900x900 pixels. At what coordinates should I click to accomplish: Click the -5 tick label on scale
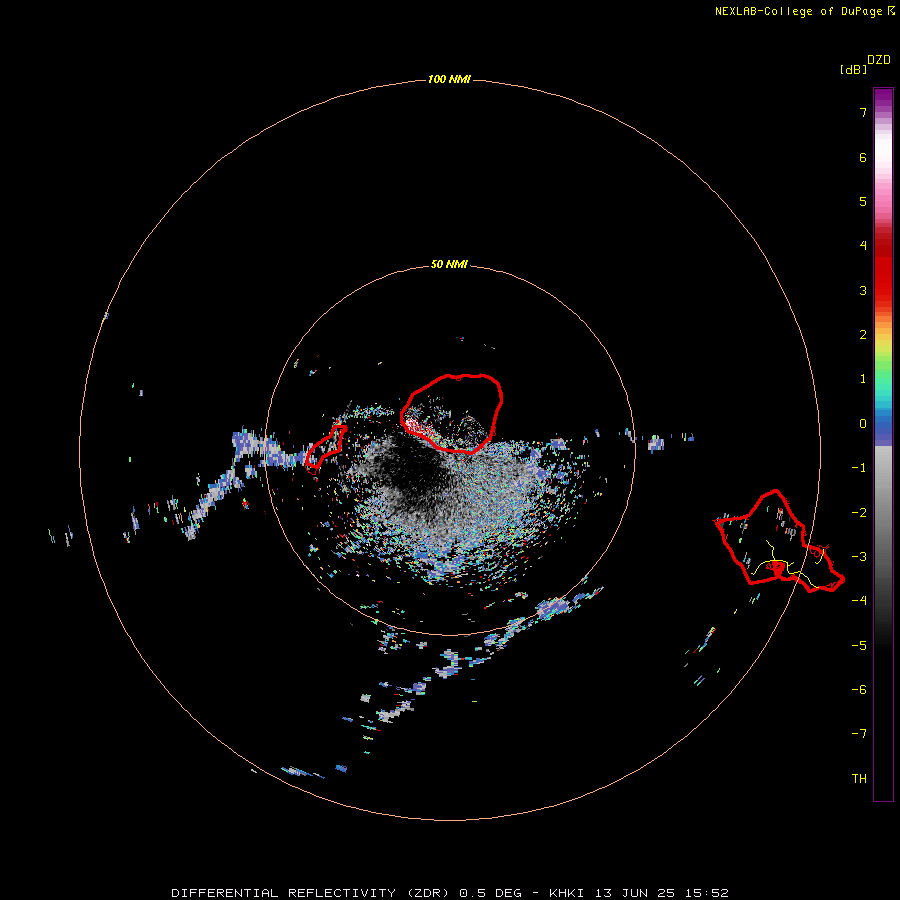[x=859, y=646]
